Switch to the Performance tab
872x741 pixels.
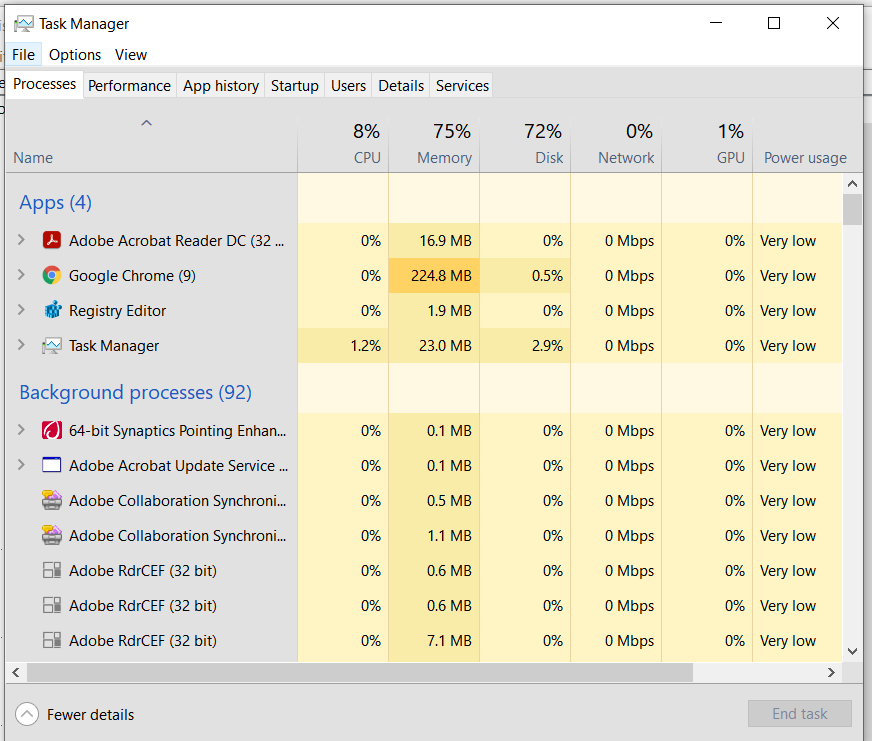pos(129,86)
